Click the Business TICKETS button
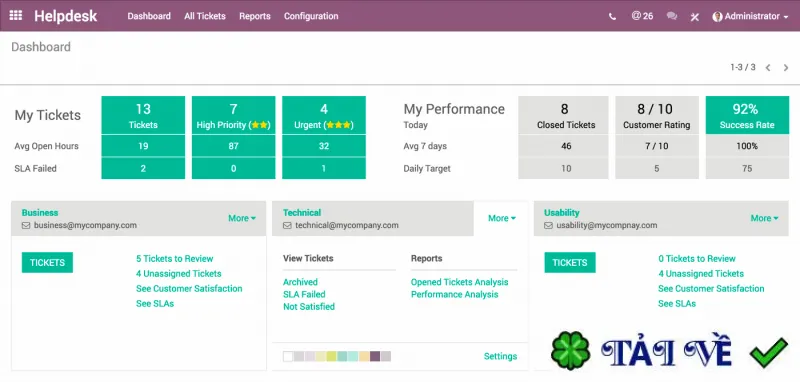 (47, 262)
